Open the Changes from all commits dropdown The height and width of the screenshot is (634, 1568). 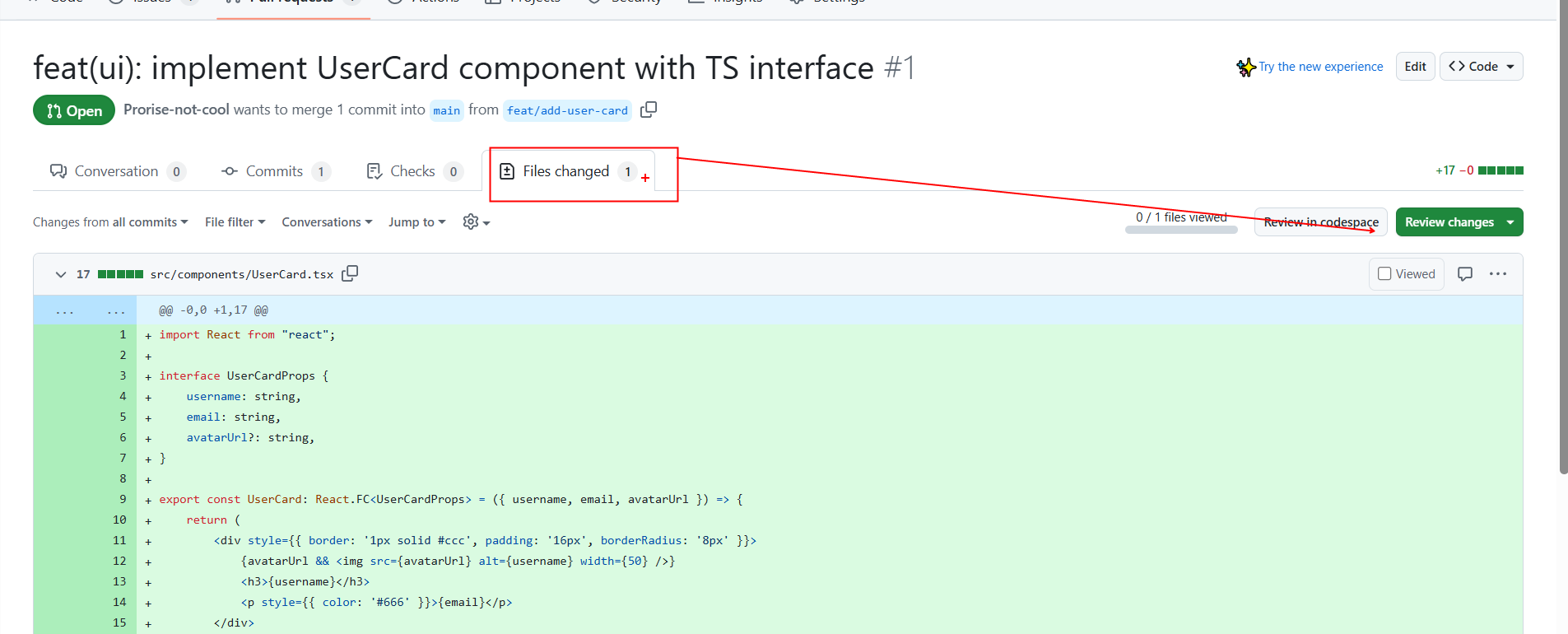pyautogui.click(x=110, y=222)
